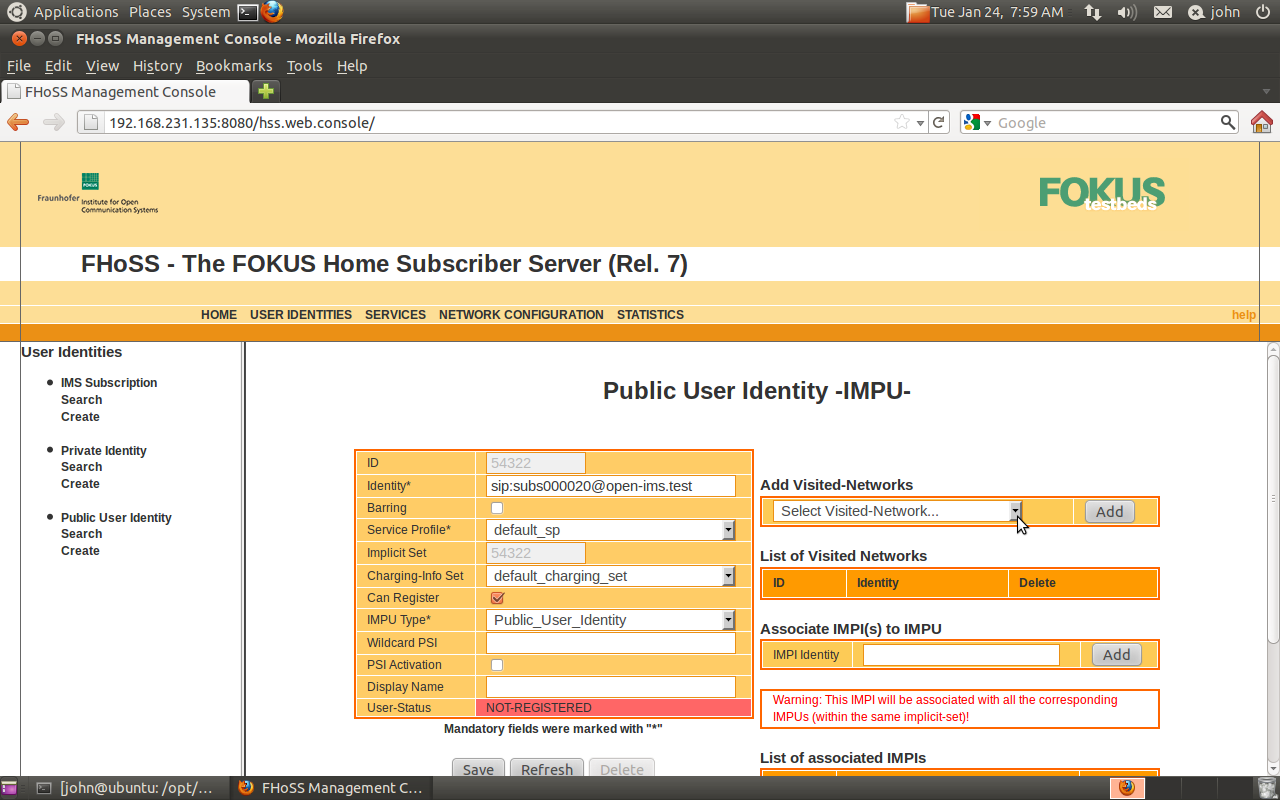This screenshot has width=1280, height=800.
Task: Go back with the arrow button
Action: pos(18,122)
